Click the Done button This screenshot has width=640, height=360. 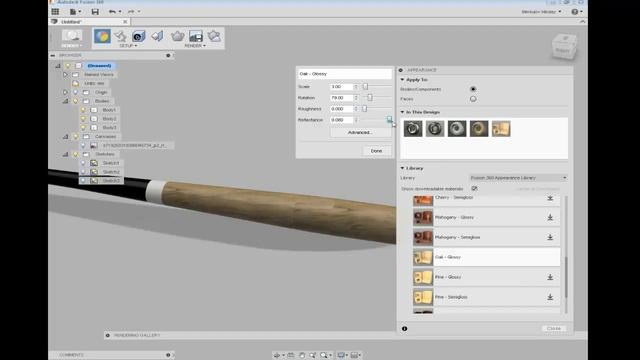pos(376,151)
